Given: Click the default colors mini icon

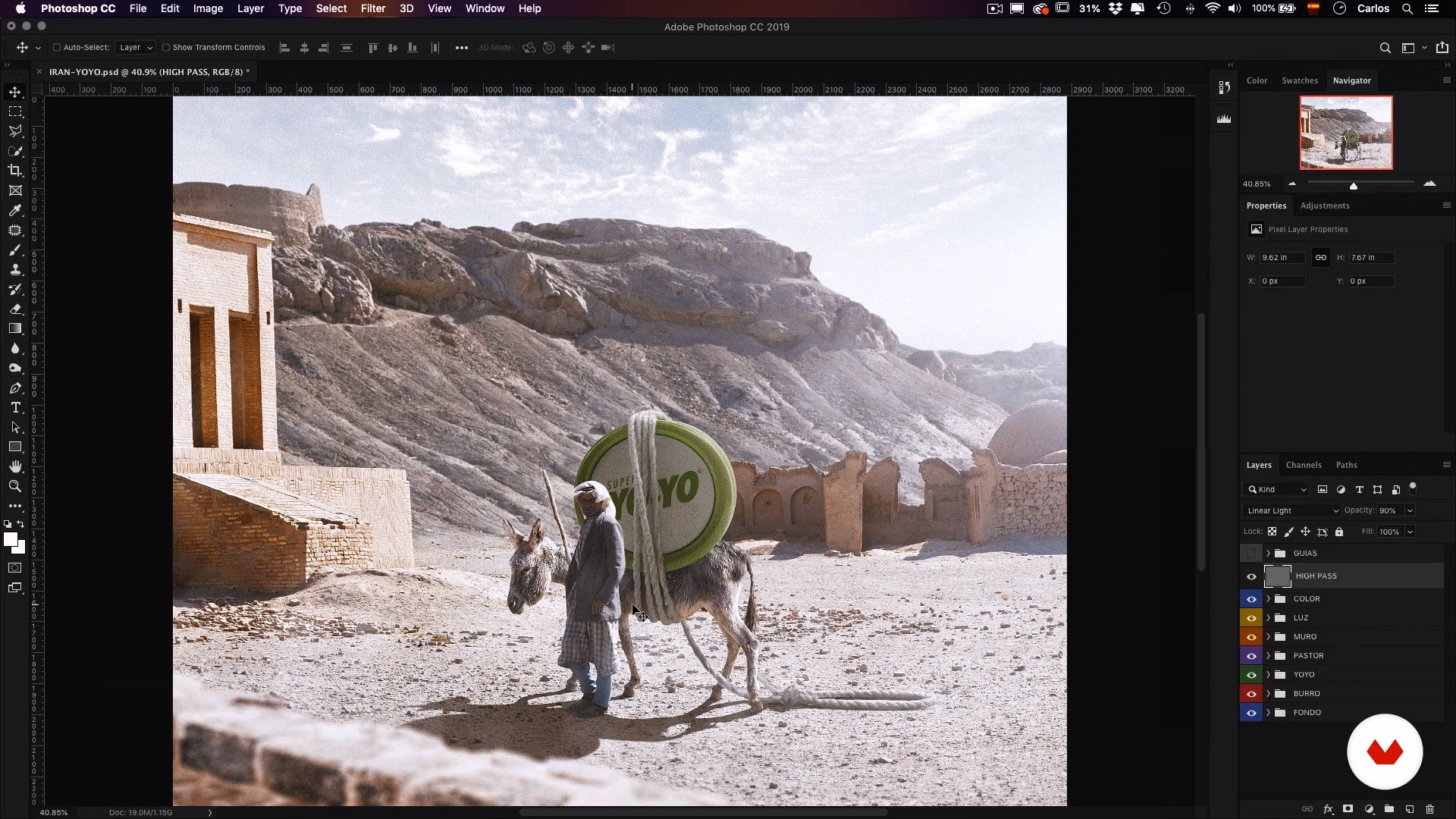Looking at the screenshot, I should tap(8, 524).
